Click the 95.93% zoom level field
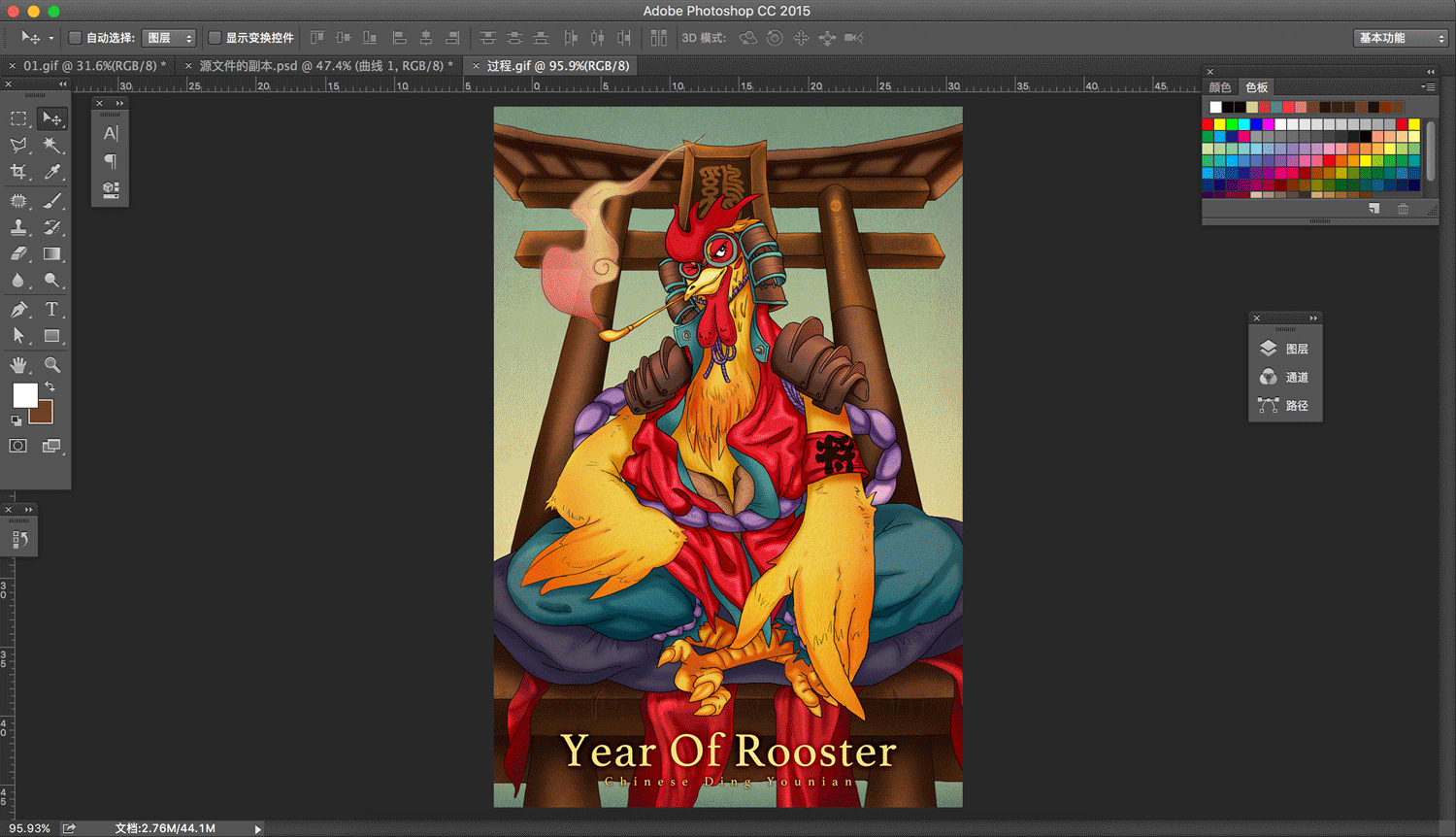This screenshot has width=1456, height=837. pyautogui.click(x=29, y=828)
